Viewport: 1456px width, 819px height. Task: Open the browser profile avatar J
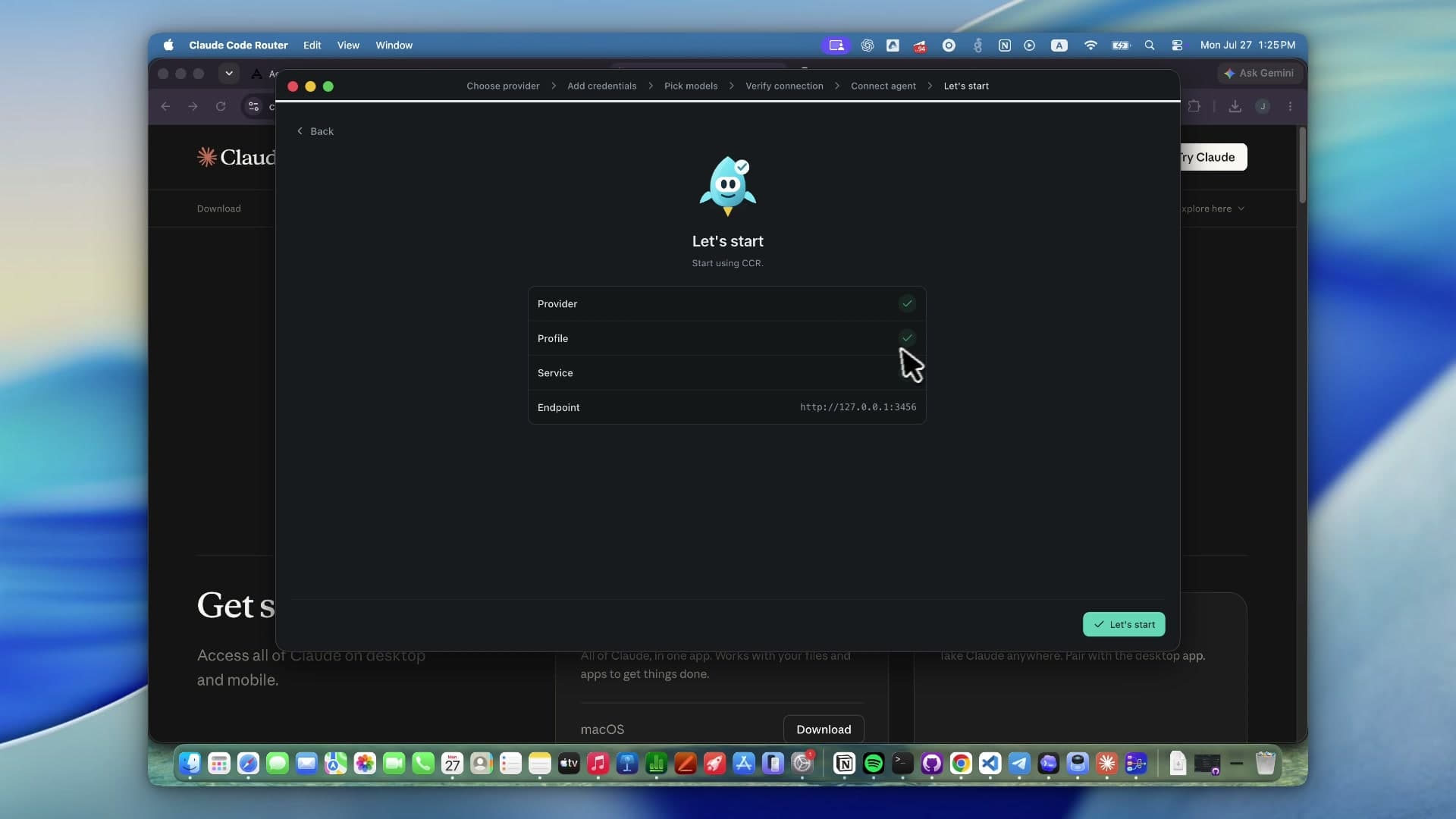(x=1263, y=106)
